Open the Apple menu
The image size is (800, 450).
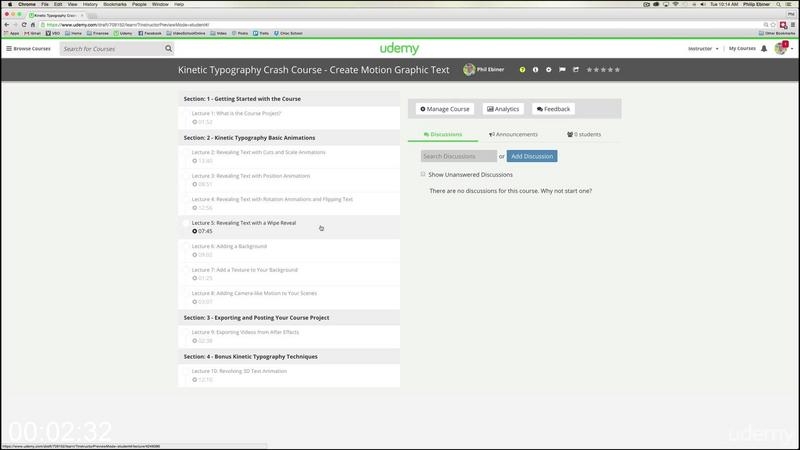click(10, 4)
